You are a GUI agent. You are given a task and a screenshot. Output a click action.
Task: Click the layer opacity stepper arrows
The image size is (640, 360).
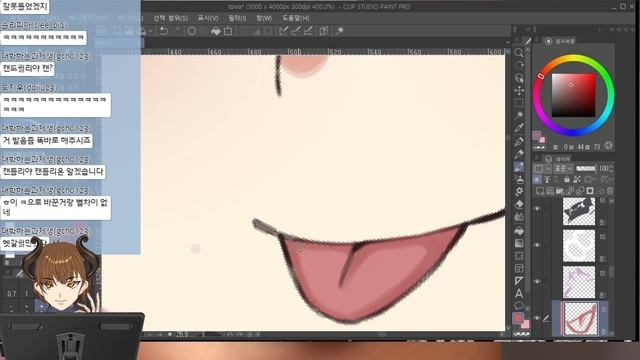(x=611, y=169)
